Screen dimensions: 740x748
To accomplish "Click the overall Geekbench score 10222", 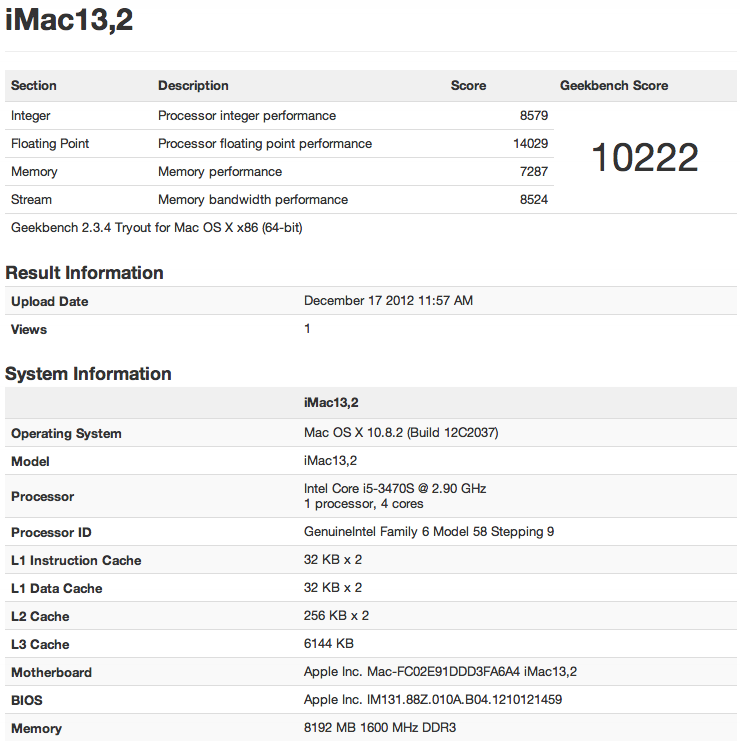I will (x=645, y=157).
